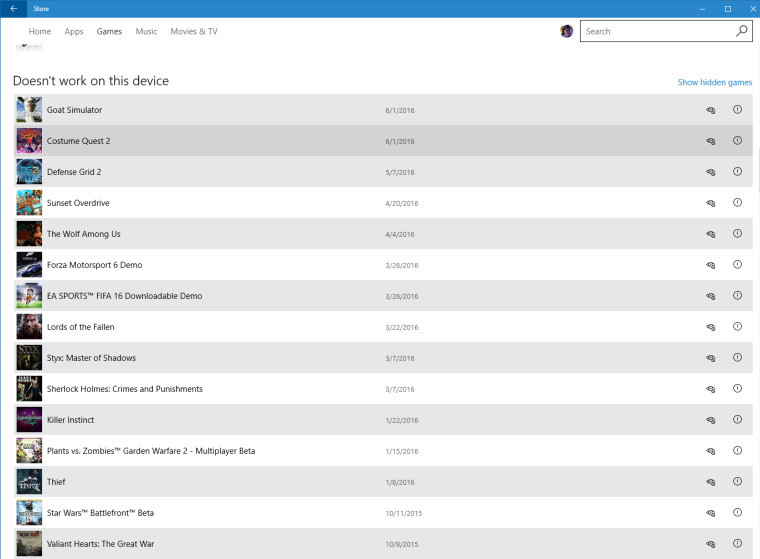Hide Defense Grid 2 using its eye icon
This screenshot has width=760, height=559.
711,172
